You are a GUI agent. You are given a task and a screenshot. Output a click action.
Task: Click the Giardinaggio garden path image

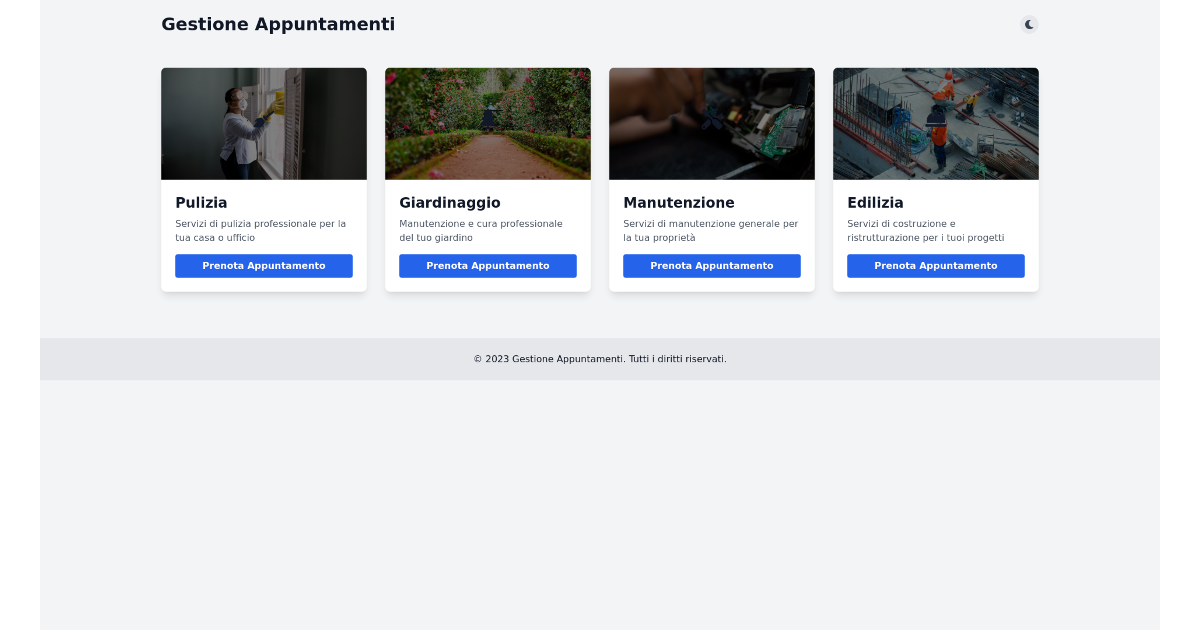tap(487, 123)
